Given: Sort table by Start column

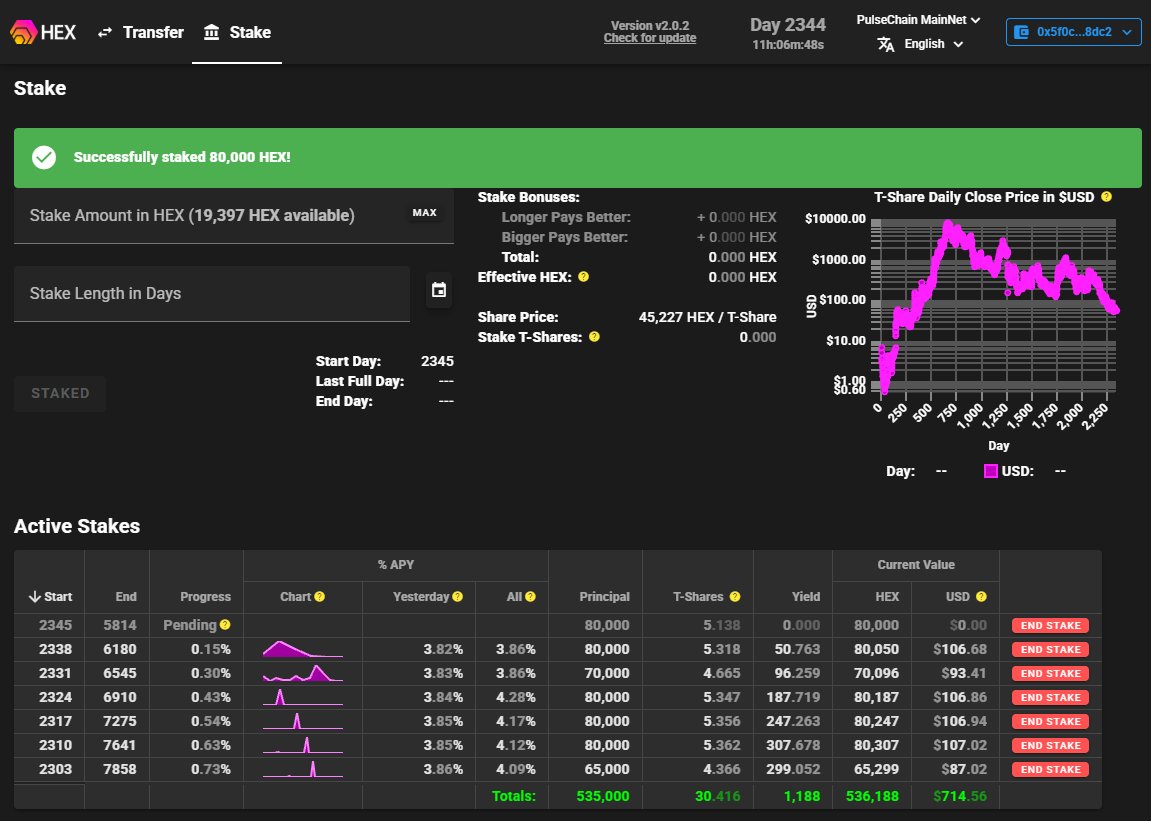Looking at the screenshot, I should (50, 597).
